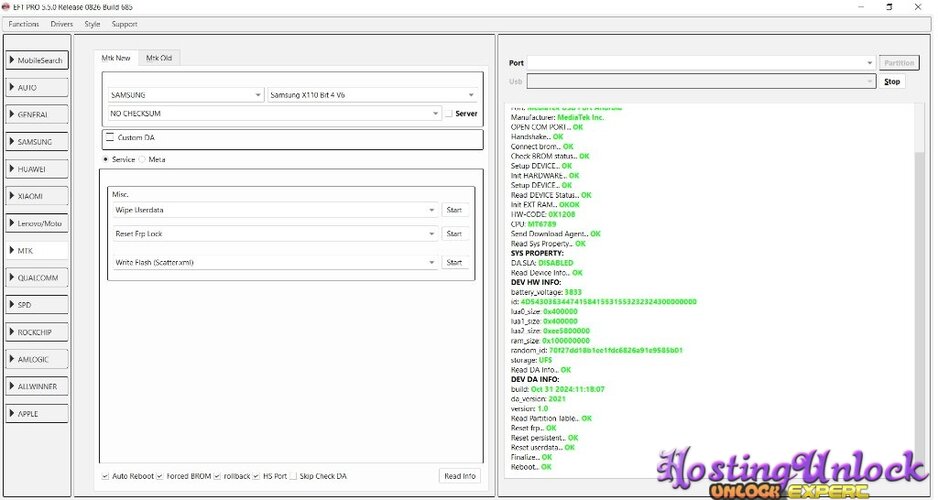This screenshot has height=500, width=938.
Task: Click the log panel vertical scrollbar
Action: coord(921,299)
